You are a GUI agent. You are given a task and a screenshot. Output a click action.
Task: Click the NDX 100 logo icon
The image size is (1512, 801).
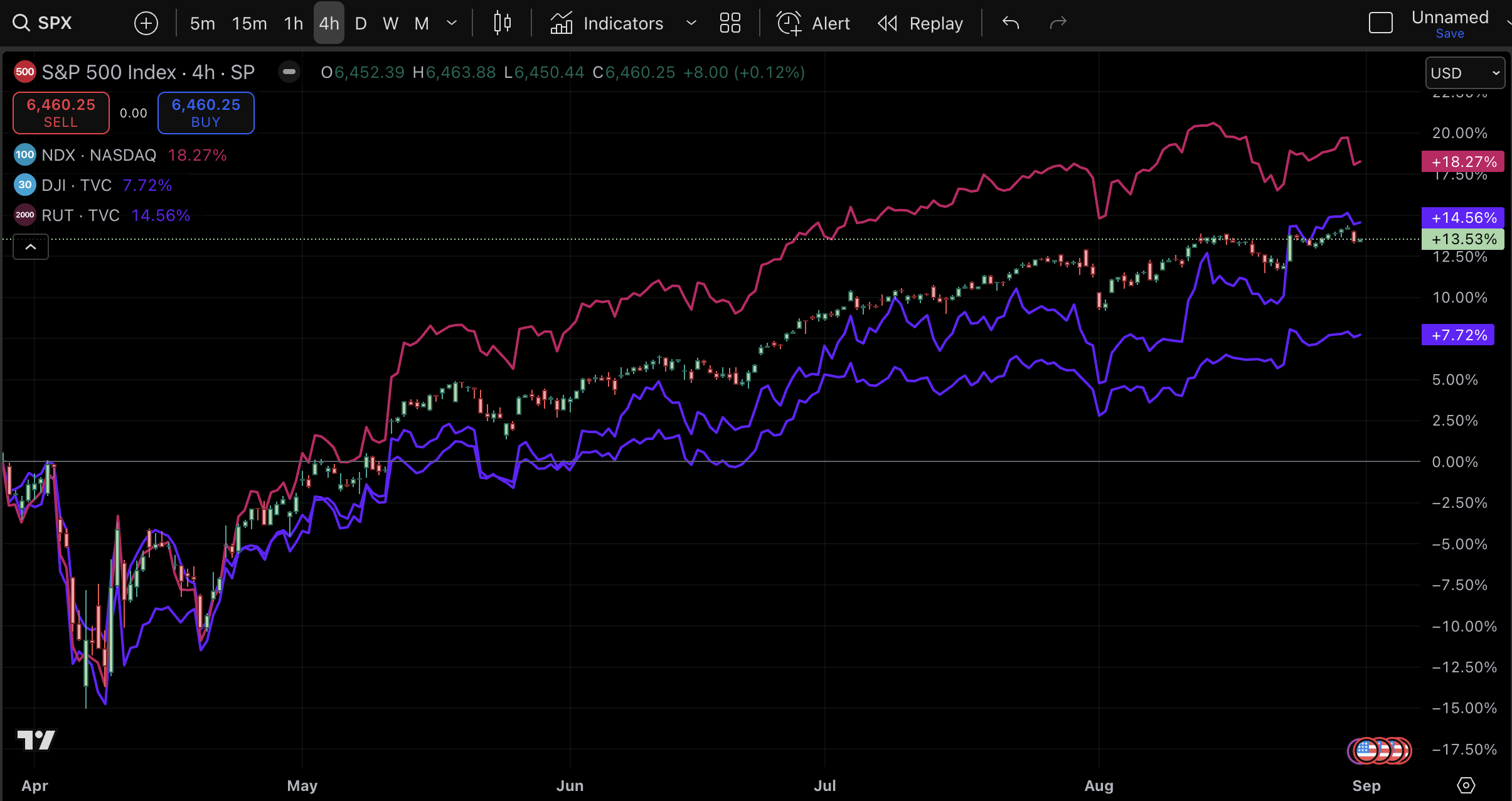tap(25, 154)
